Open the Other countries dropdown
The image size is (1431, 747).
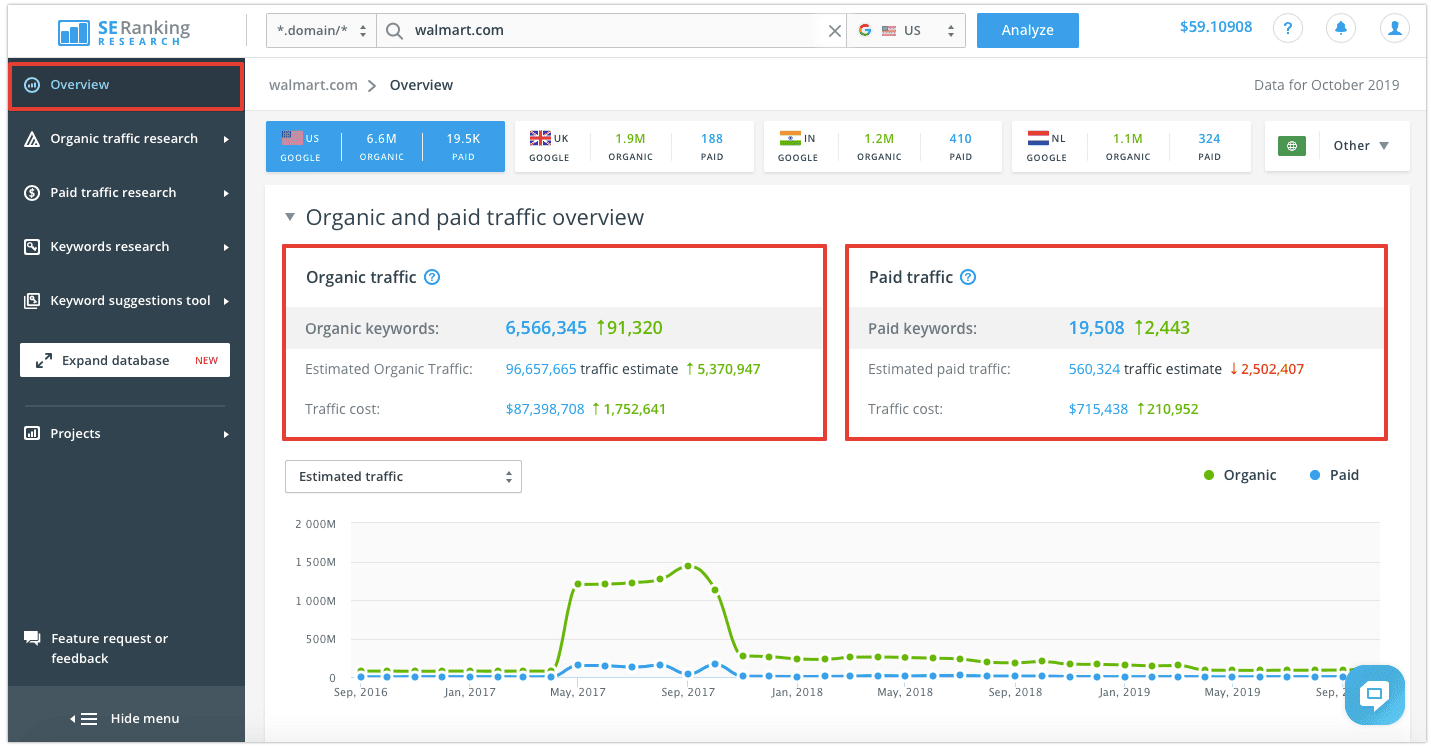click(x=1361, y=146)
